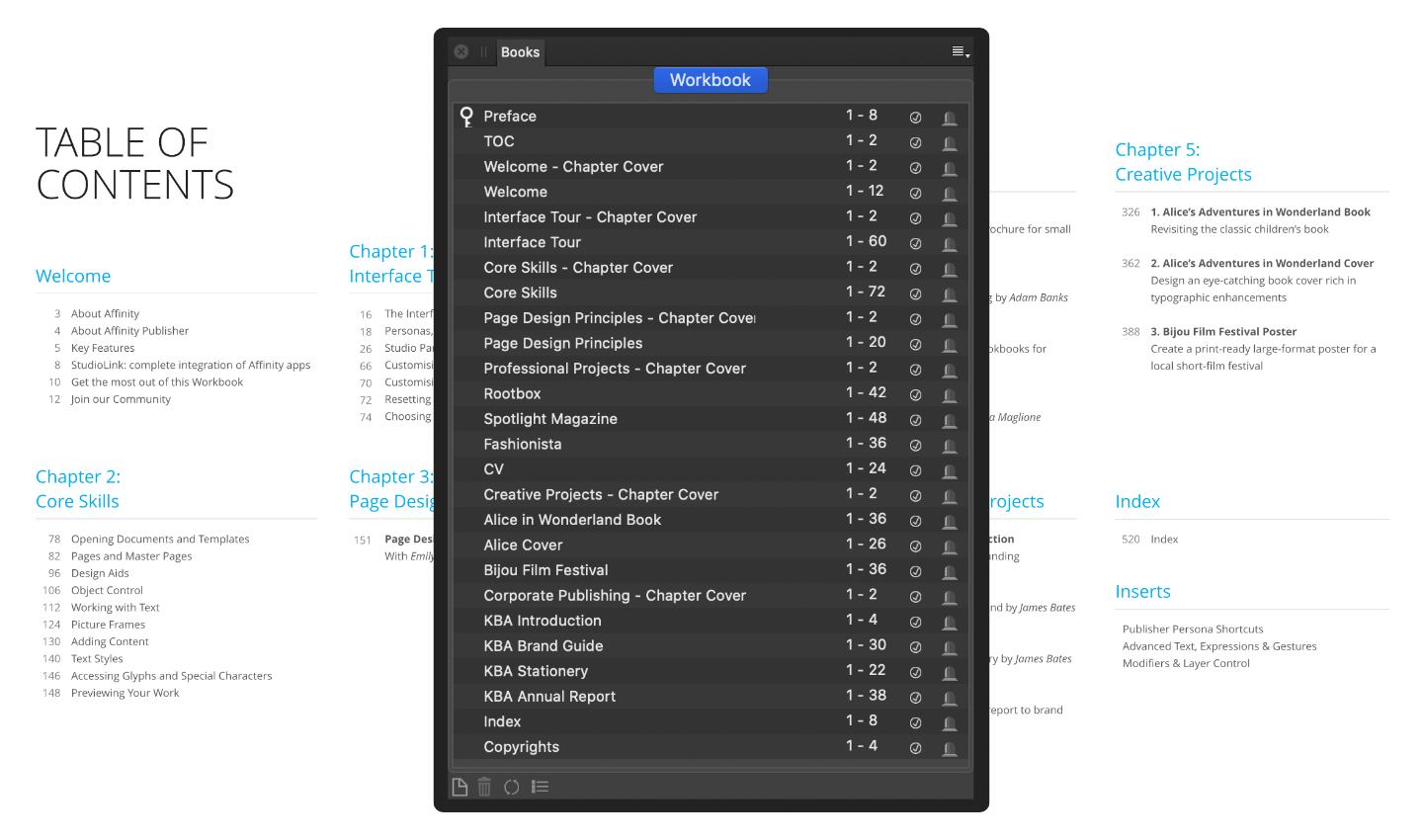The width and height of the screenshot is (1423, 840).
Task: Select the Preface chapter row
Action: (710, 117)
